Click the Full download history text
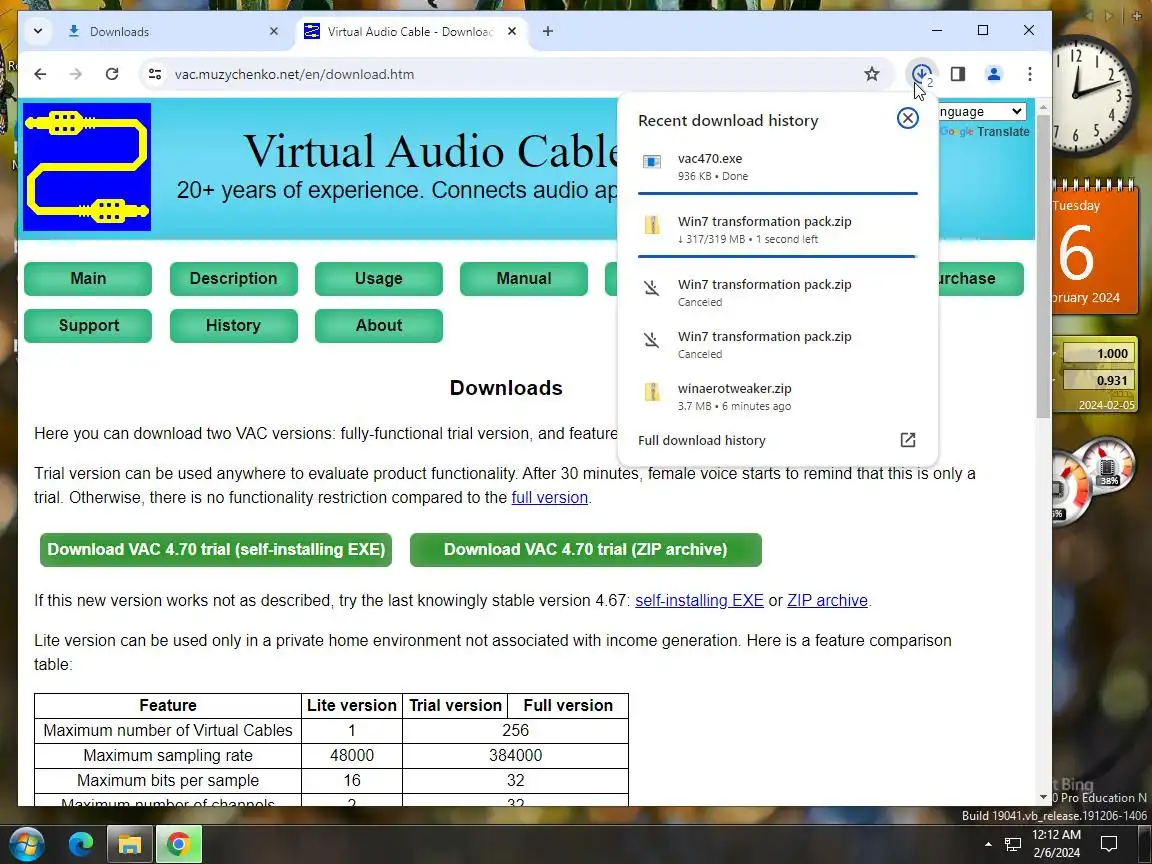1152x864 pixels. point(702,440)
